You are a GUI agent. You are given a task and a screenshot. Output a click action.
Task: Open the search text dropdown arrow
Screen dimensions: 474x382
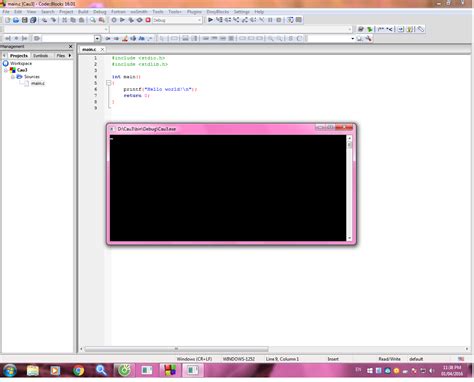(x=97, y=39)
